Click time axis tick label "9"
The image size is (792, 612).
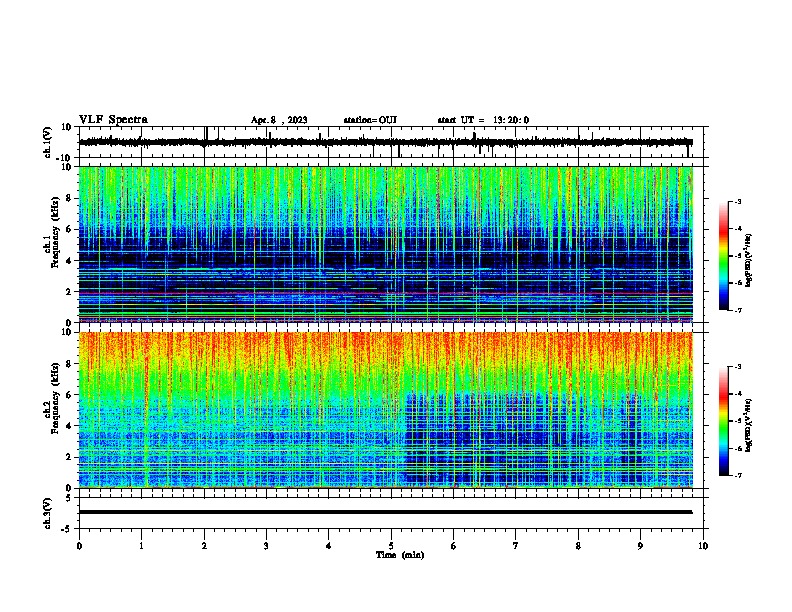point(640,546)
